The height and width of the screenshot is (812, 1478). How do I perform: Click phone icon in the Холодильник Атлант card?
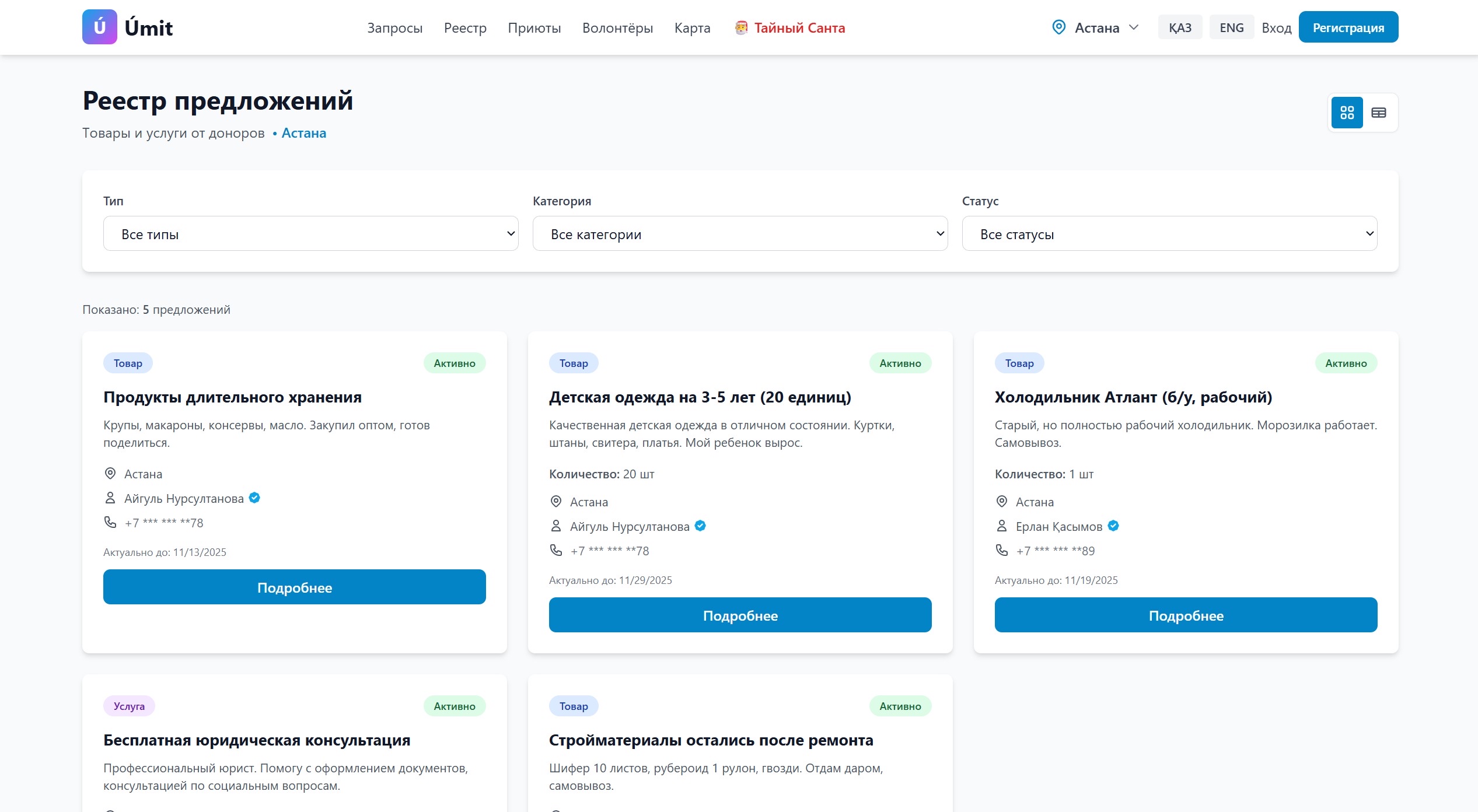click(1002, 550)
